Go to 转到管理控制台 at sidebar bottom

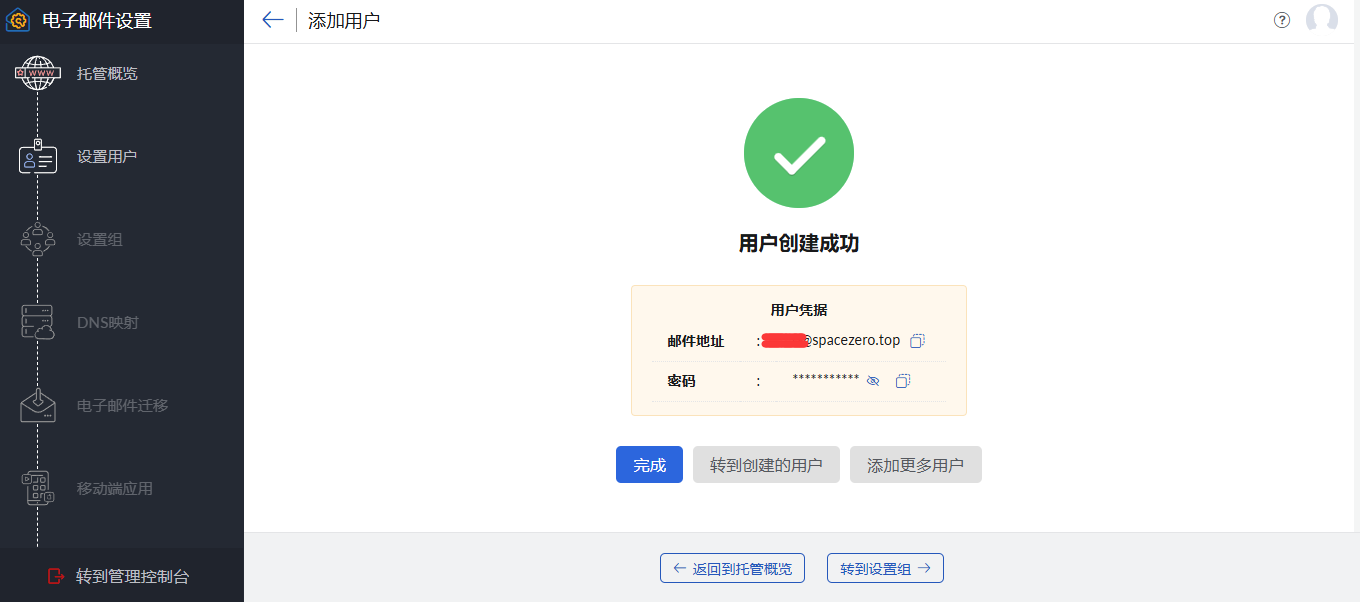point(121,576)
